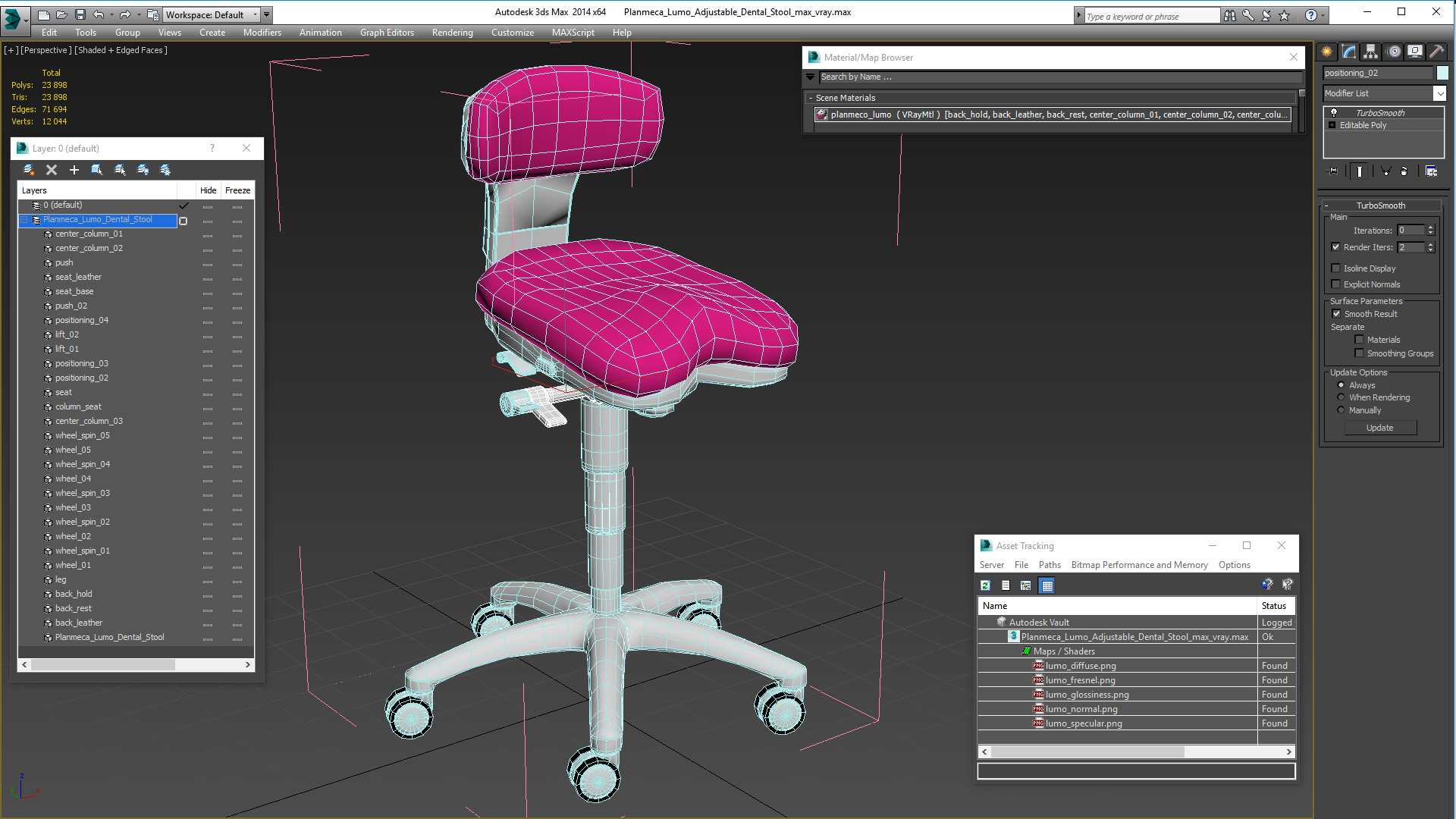Click Tree View icon in Asset Tracking
The height and width of the screenshot is (819, 1456).
pos(1026,585)
